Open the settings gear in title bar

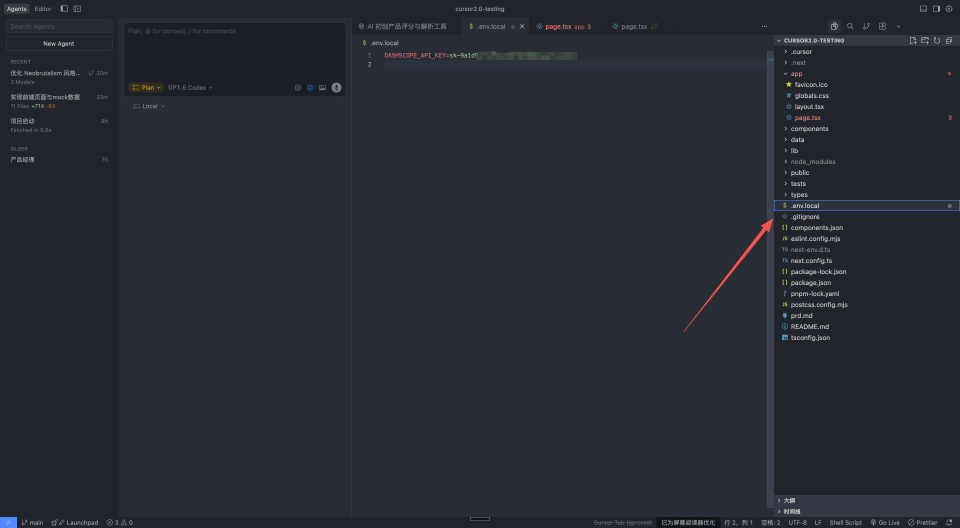[x=949, y=8]
